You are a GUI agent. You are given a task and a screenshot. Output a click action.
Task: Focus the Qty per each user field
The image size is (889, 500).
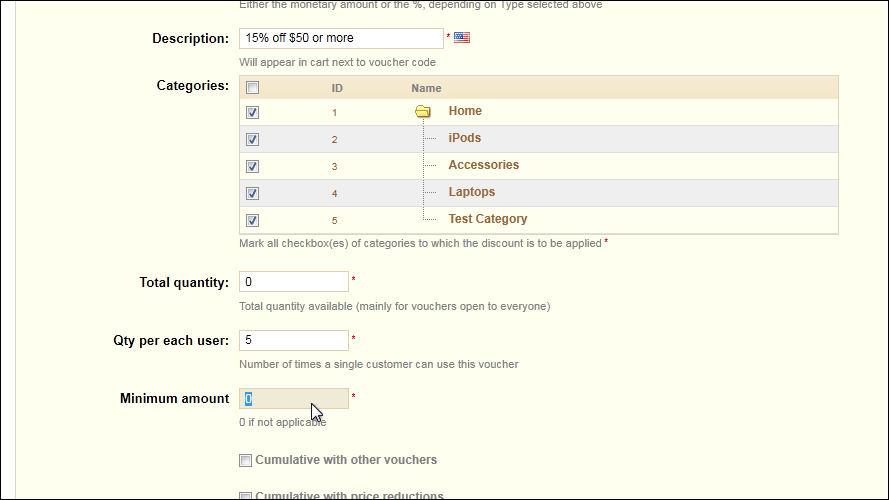[x=294, y=340]
